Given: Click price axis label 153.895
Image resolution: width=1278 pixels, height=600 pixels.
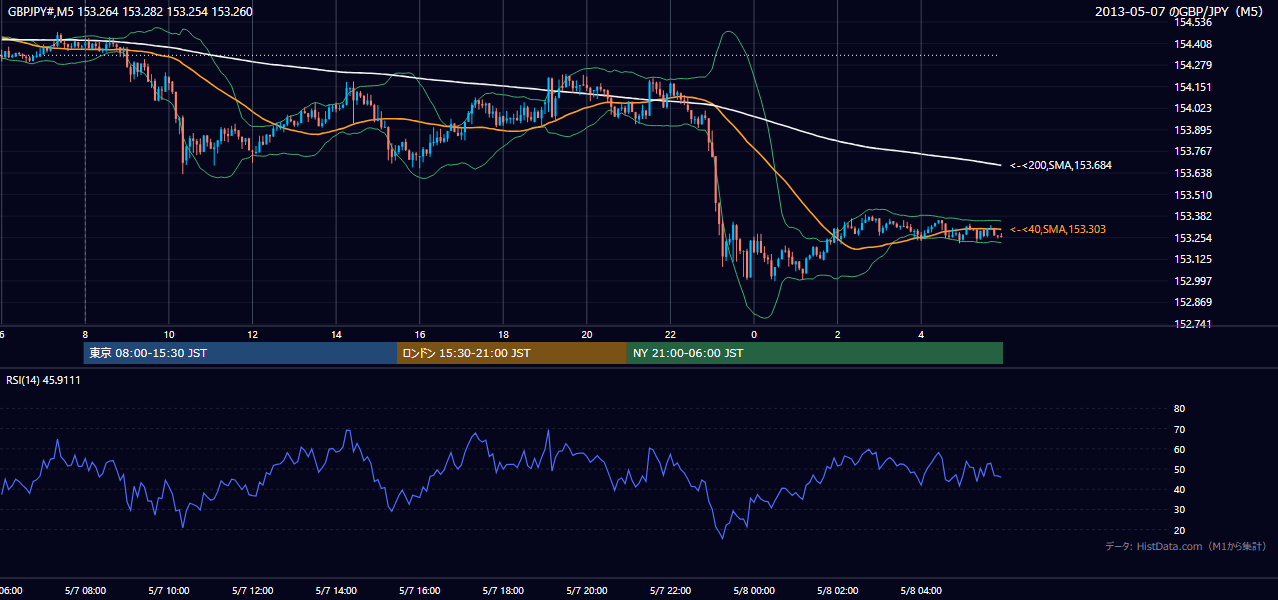Looking at the screenshot, I should point(1192,130).
